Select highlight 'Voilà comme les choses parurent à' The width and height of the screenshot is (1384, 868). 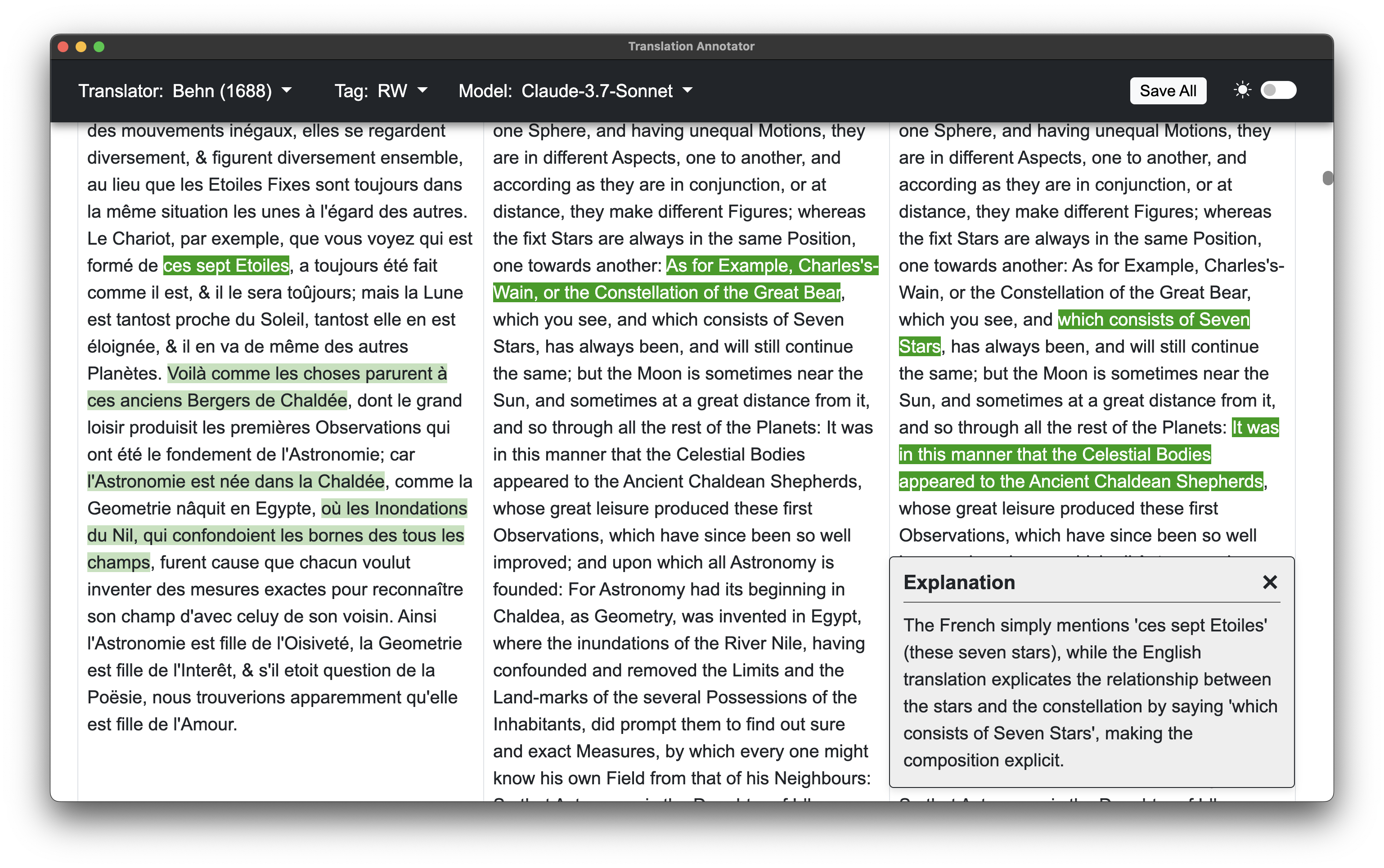tap(307, 373)
